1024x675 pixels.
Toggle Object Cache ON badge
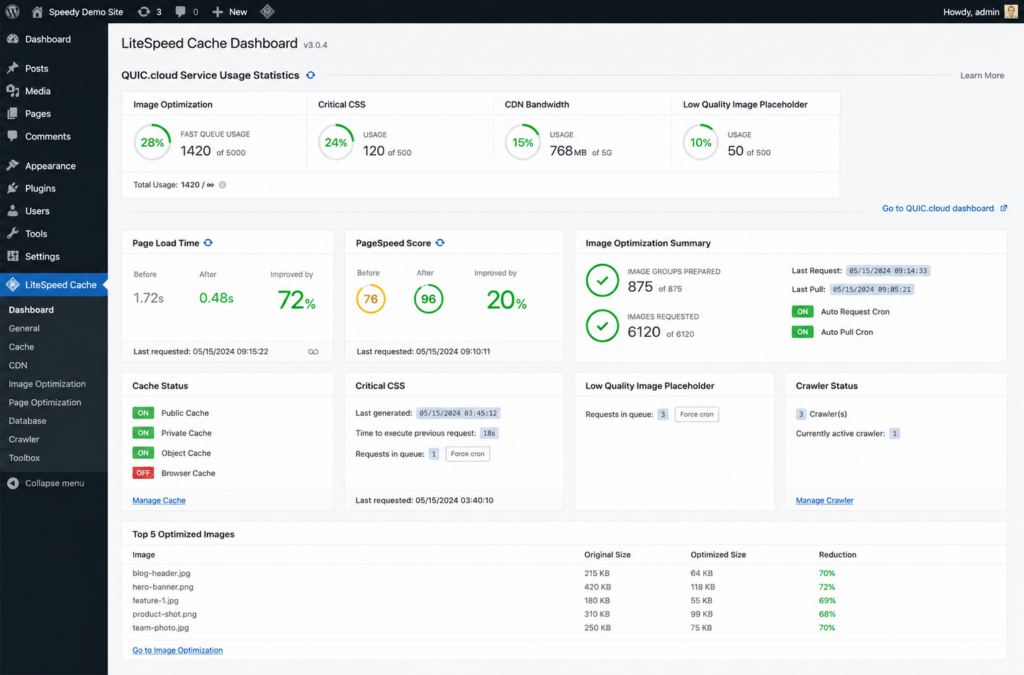click(143, 452)
